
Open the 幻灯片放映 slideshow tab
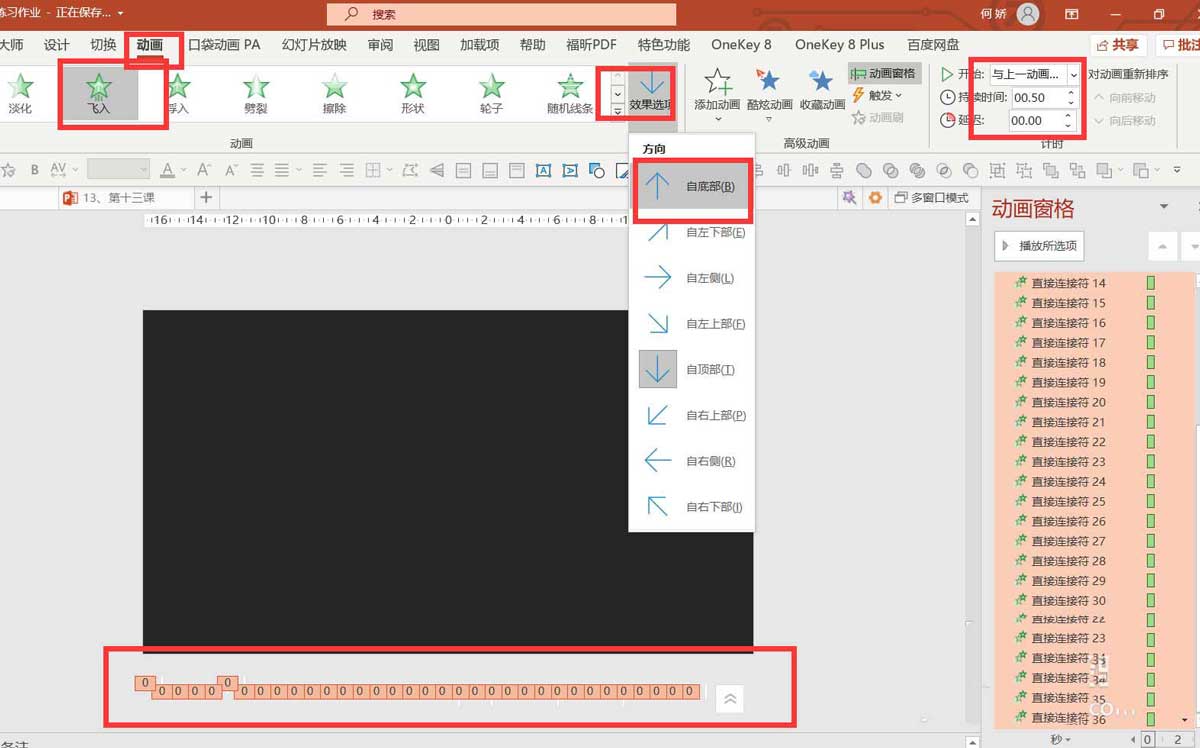click(x=314, y=45)
